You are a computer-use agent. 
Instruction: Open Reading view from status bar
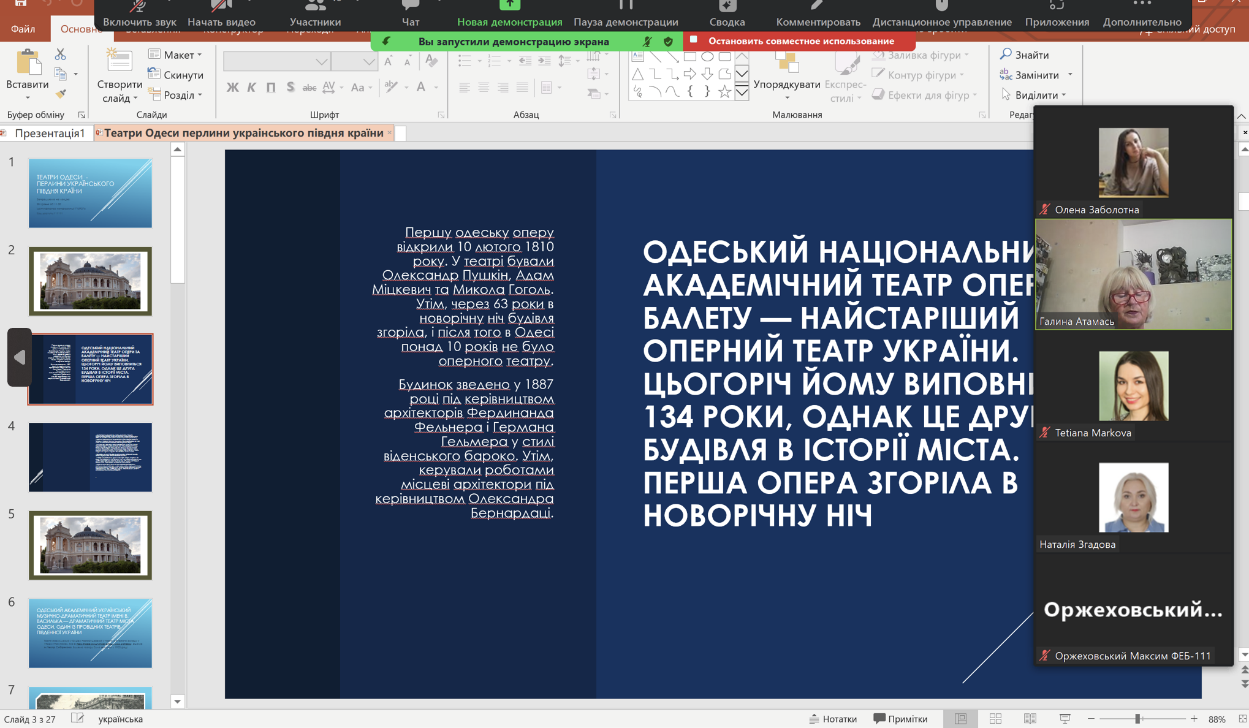[x=1029, y=718]
